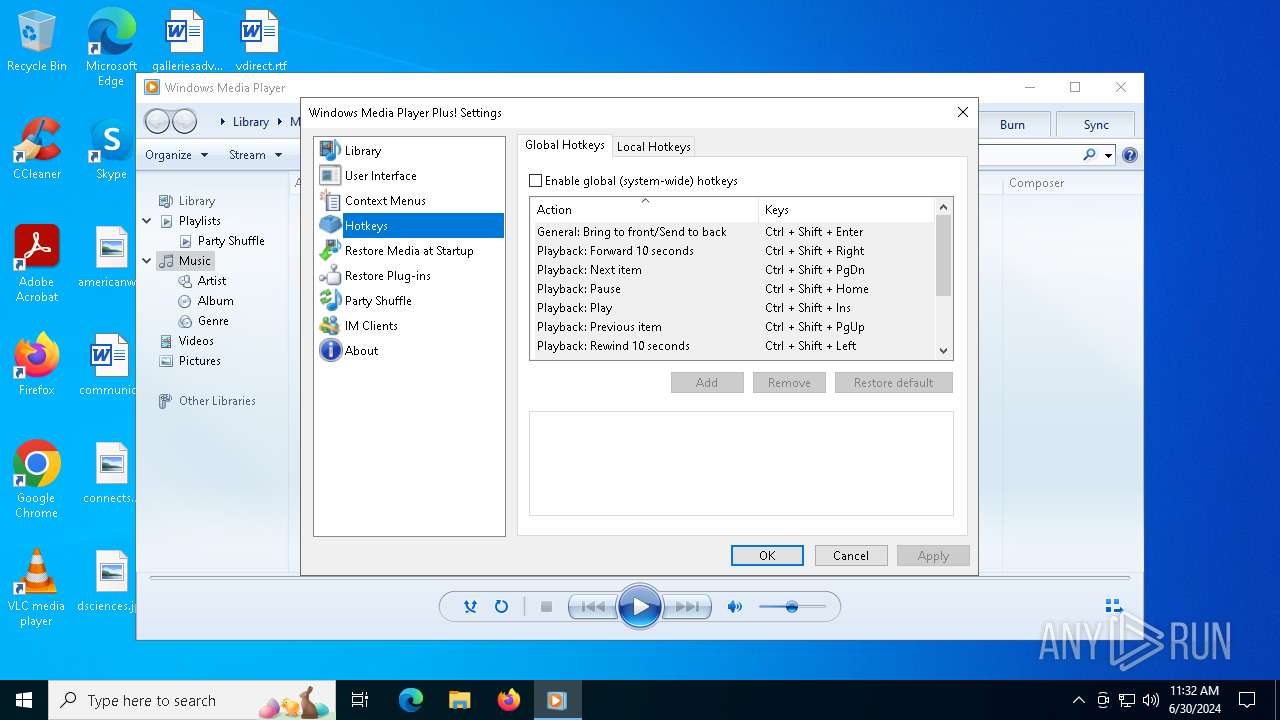1280x720 pixels.
Task: Adjust the volume slider
Action: click(x=792, y=606)
